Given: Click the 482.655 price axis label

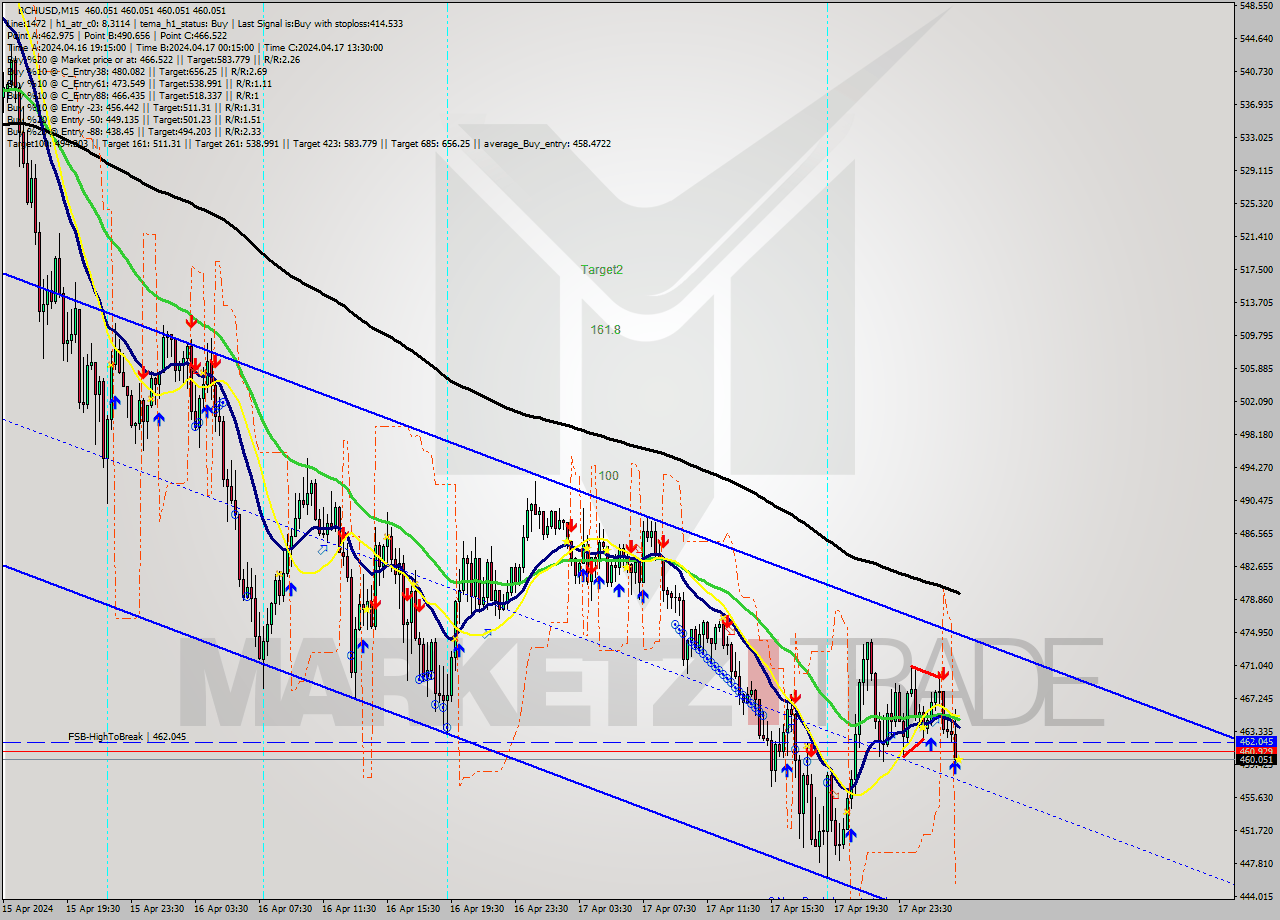Looking at the screenshot, I should (x=1256, y=567).
